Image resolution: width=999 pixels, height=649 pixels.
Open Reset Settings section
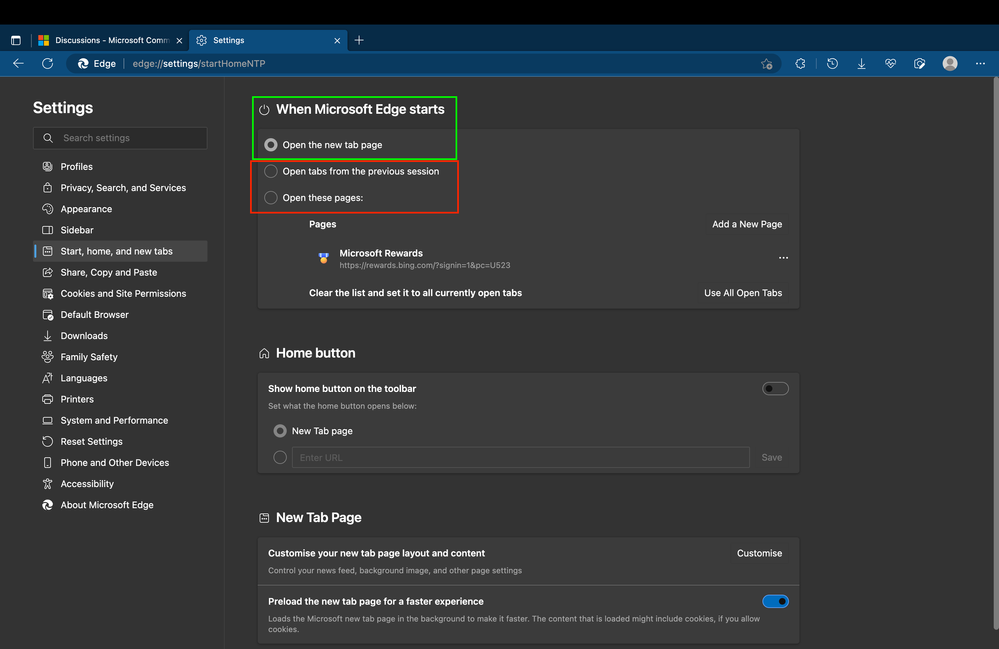120,441
